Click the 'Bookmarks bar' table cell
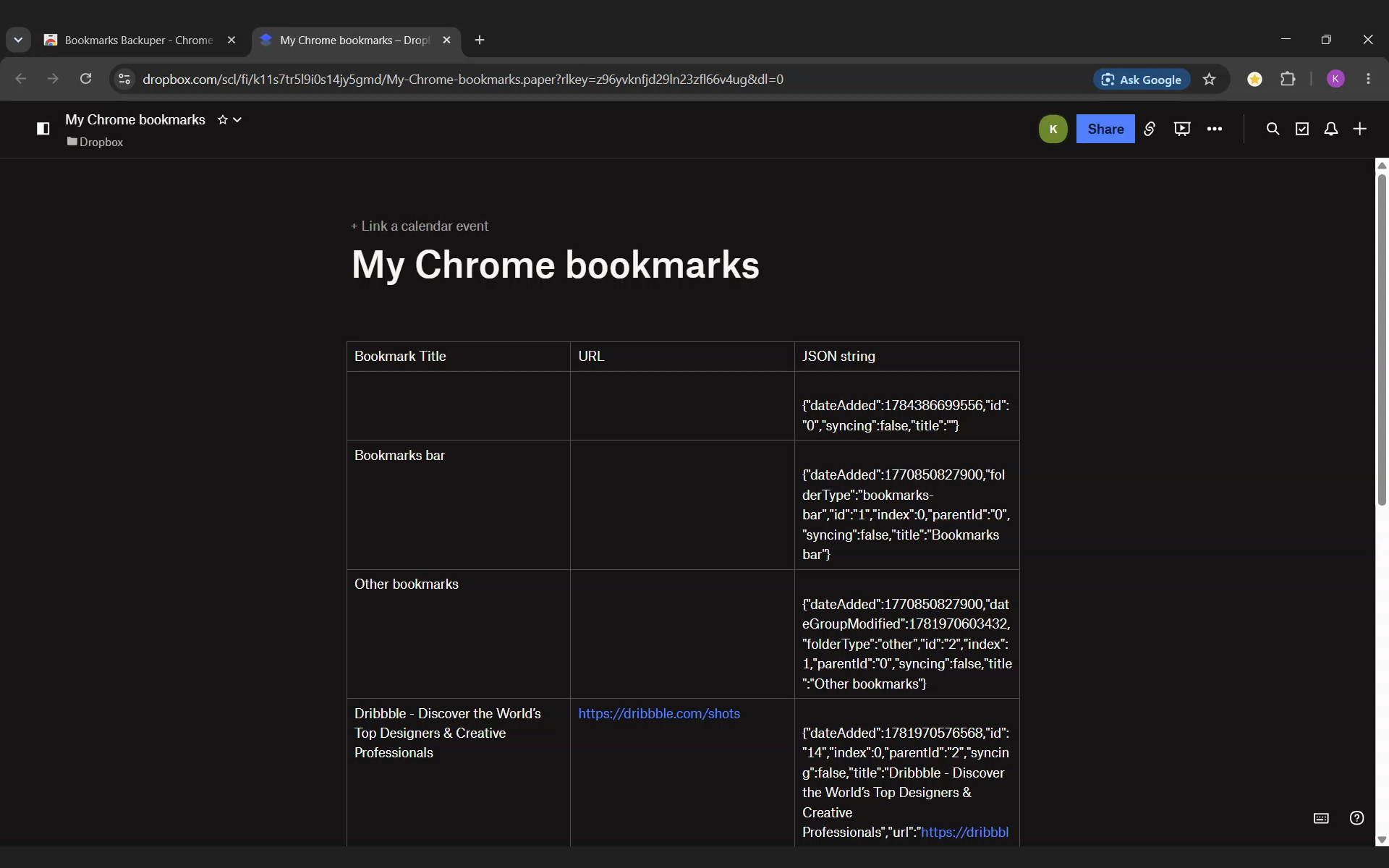 click(x=459, y=505)
